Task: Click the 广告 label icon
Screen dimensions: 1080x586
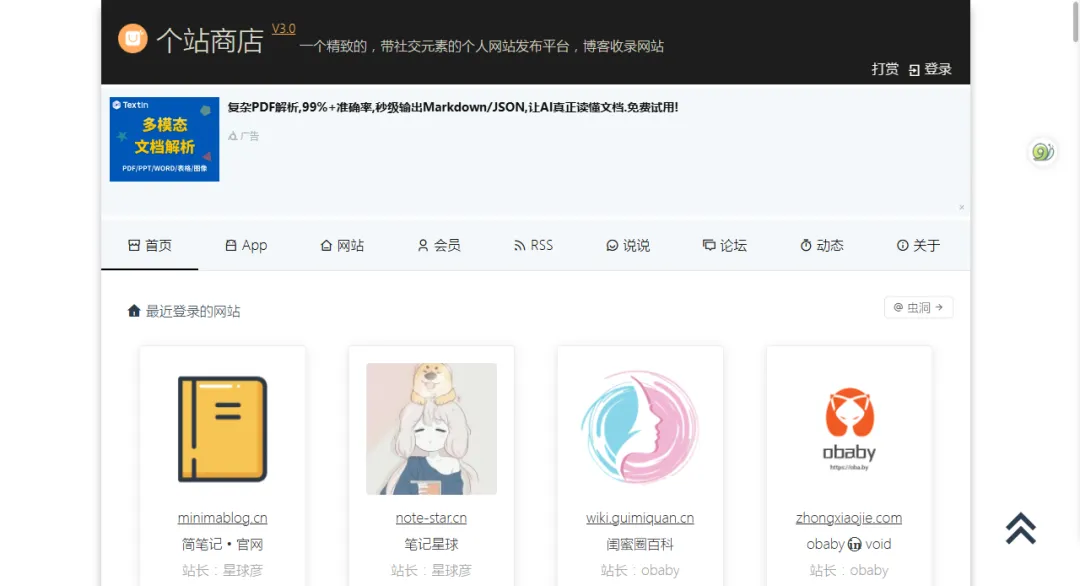Action: point(233,136)
